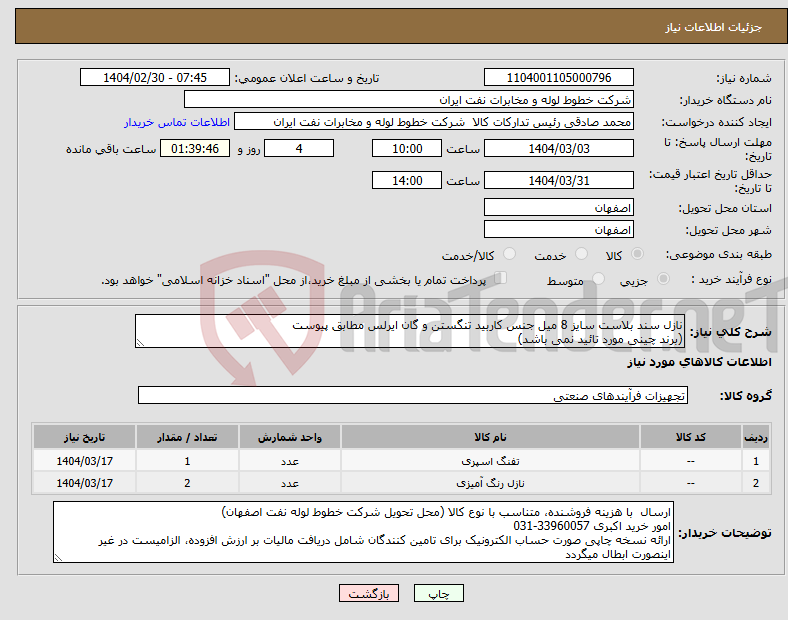Screen dimensions: 788x620
Task: Click the تعداد / مقدار column header
Action: pyautogui.click(x=187, y=437)
